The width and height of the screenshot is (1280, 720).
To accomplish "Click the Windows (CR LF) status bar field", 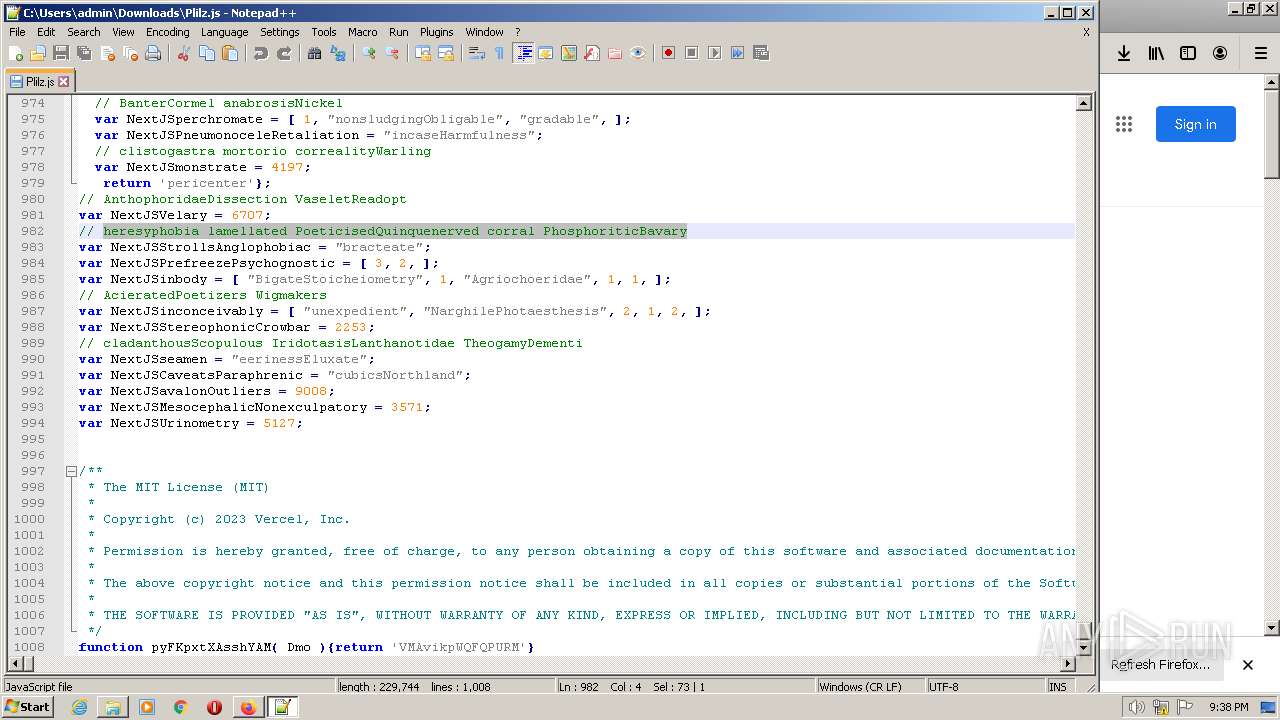I will pyautogui.click(x=870, y=687).
